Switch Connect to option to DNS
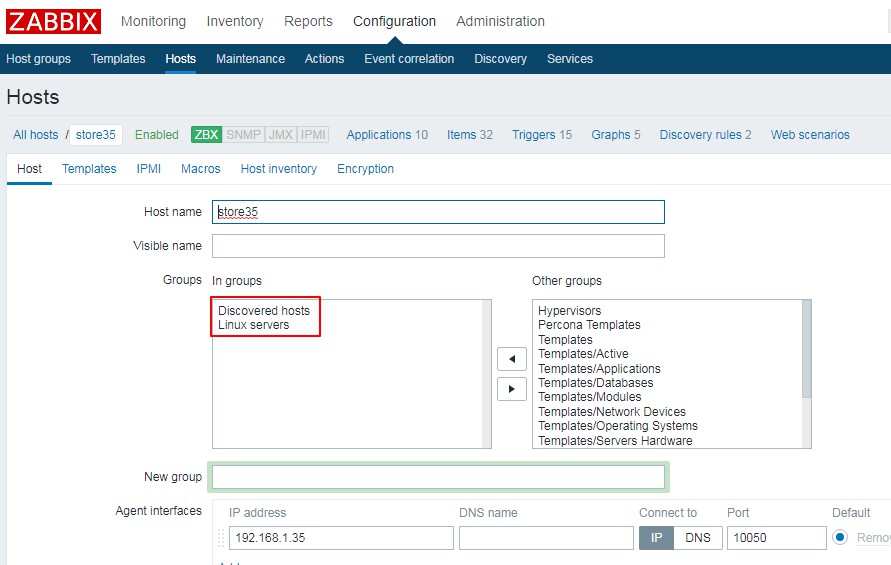Viewport: 891px width, 565px height. 697,538
